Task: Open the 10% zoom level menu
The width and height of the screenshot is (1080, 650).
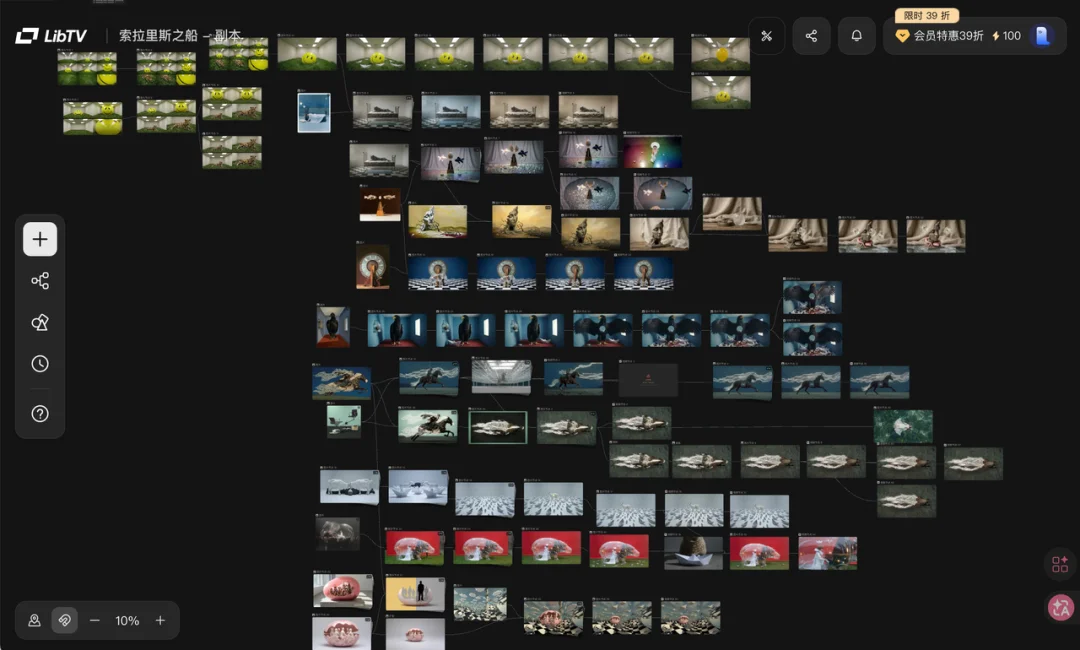Action: pyautogui.click(x=127, y=620)
